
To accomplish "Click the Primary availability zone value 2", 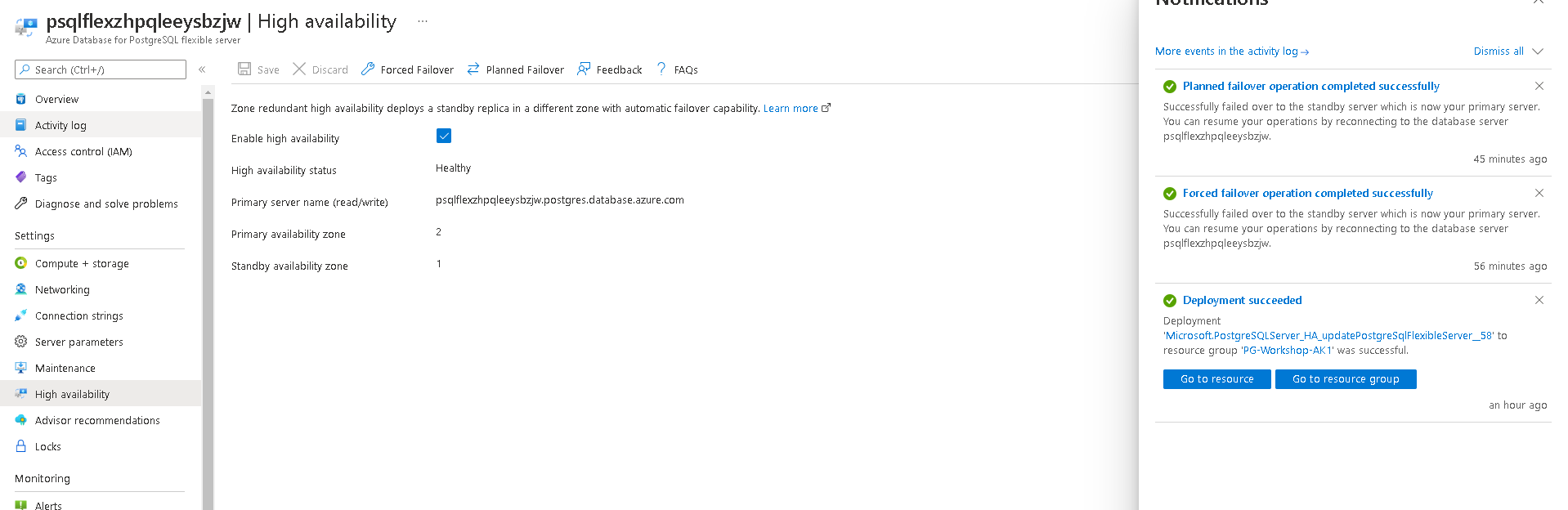I will pyautogui.click(x=438, y=231).
